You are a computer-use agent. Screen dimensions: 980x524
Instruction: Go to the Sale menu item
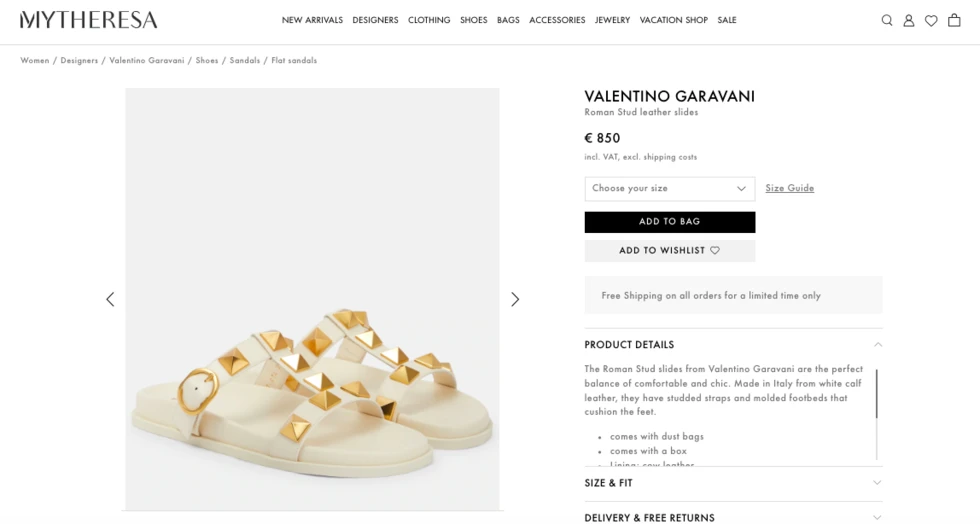point(727,20)
